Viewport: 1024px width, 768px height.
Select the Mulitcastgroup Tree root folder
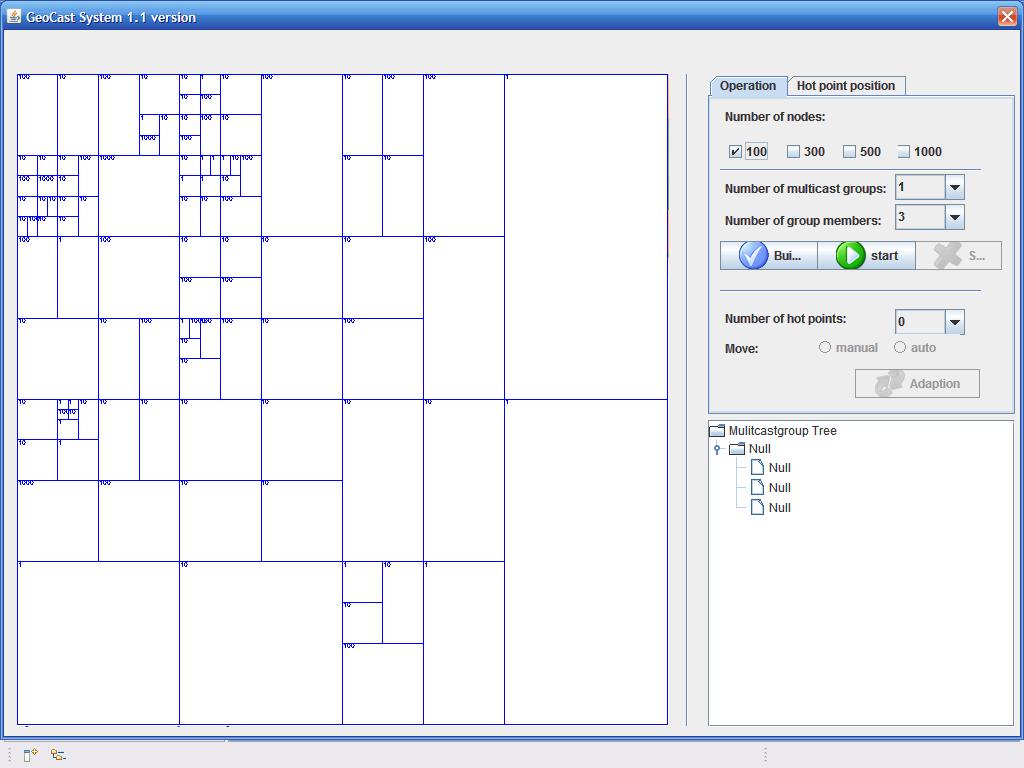click(782, 431)
